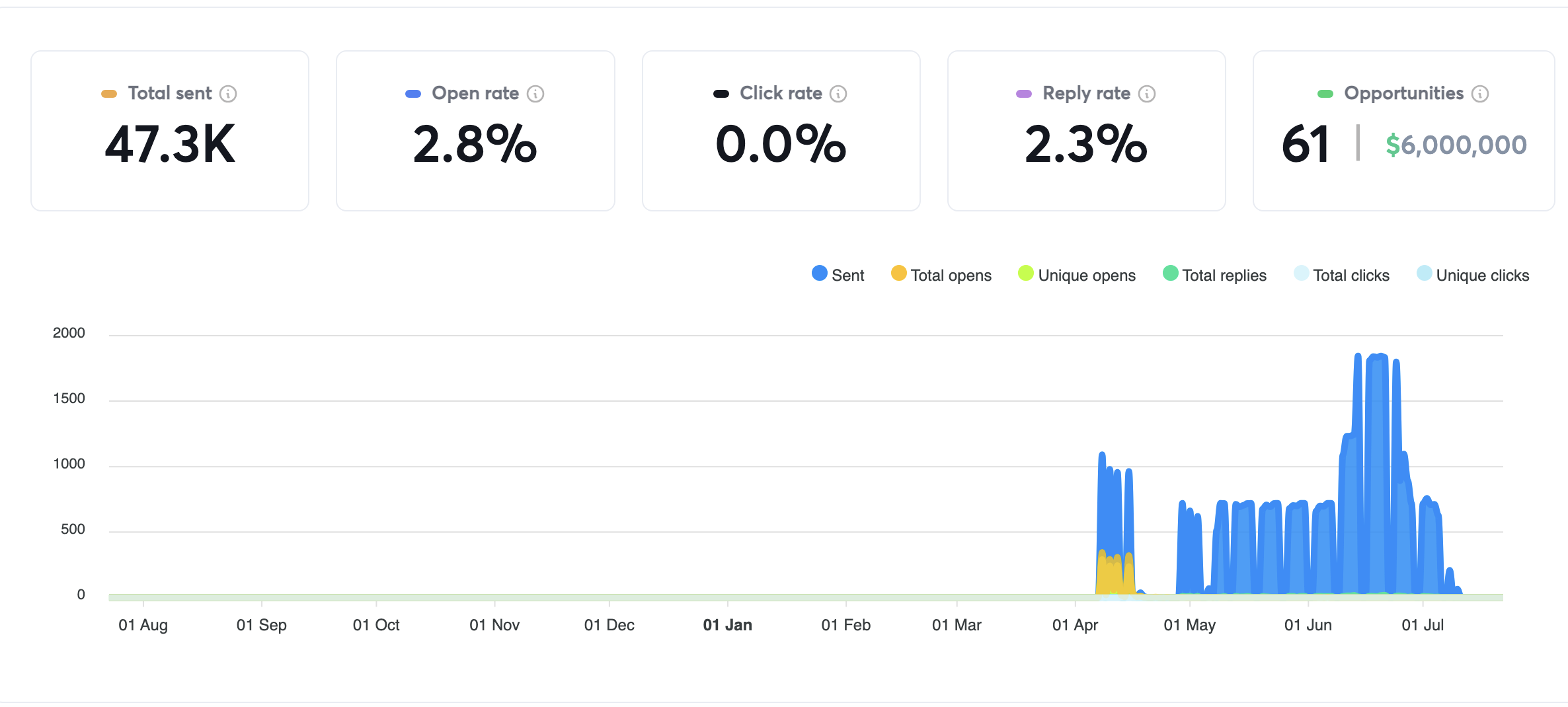
Task: Click the purple Reply rate color marker
Action: (1024, 94)
